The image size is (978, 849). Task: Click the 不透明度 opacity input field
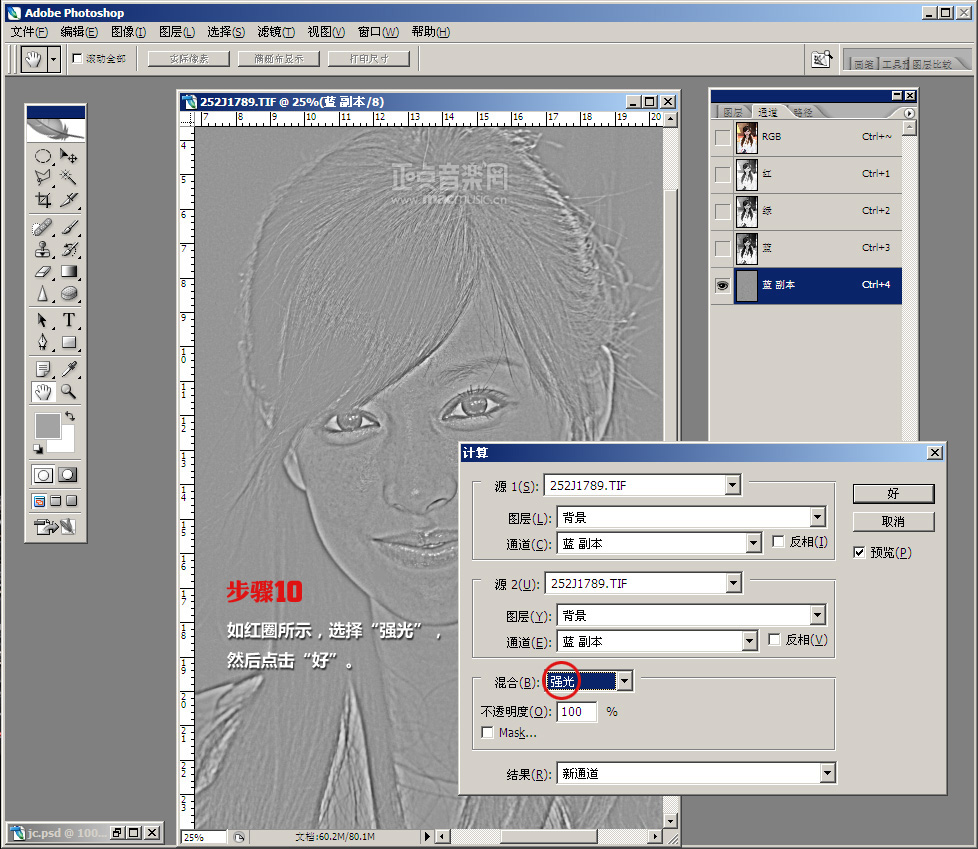click(576, 712)
